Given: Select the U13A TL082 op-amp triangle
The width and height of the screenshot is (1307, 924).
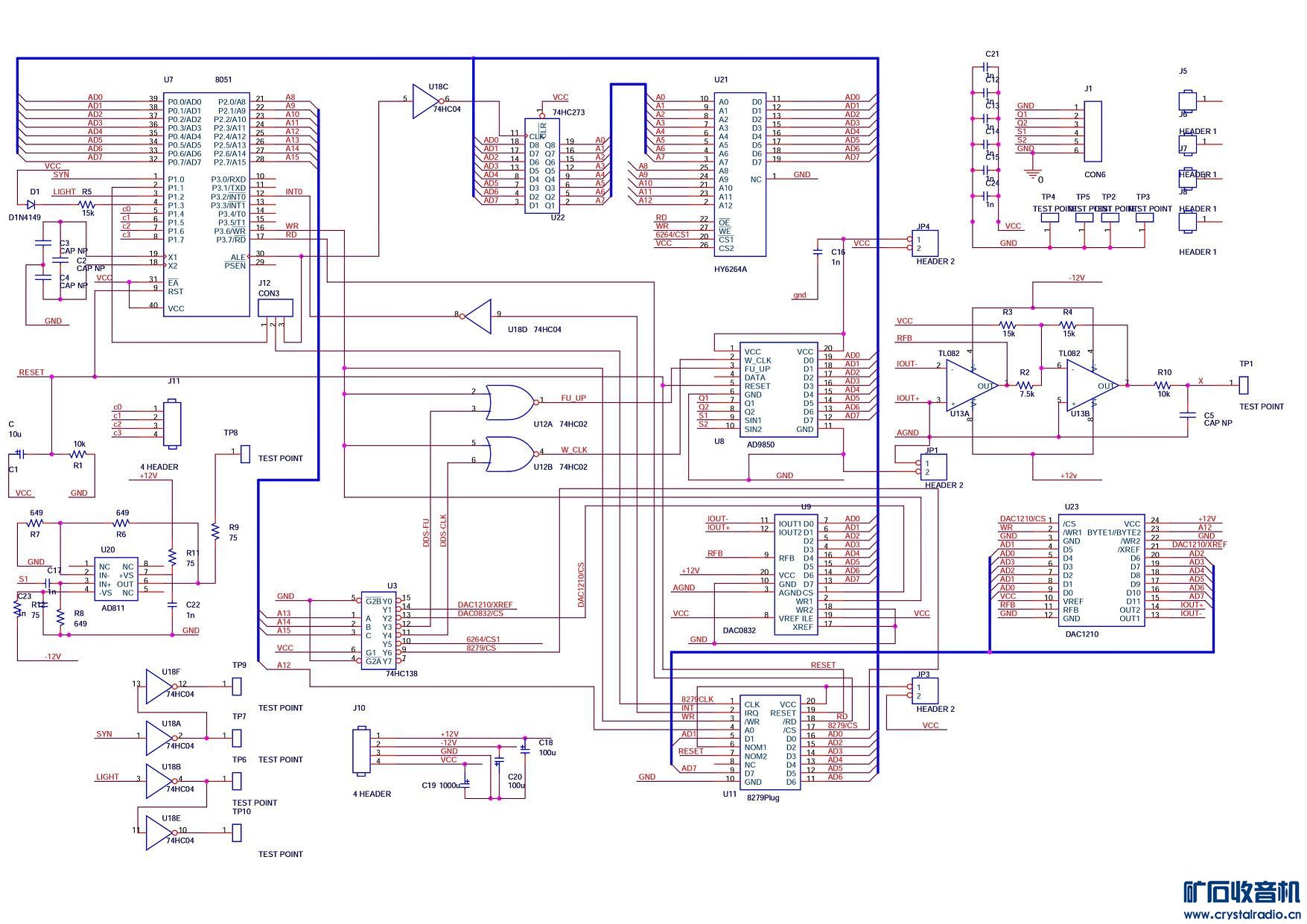Looking at the screenshot, I should point(972,386).
